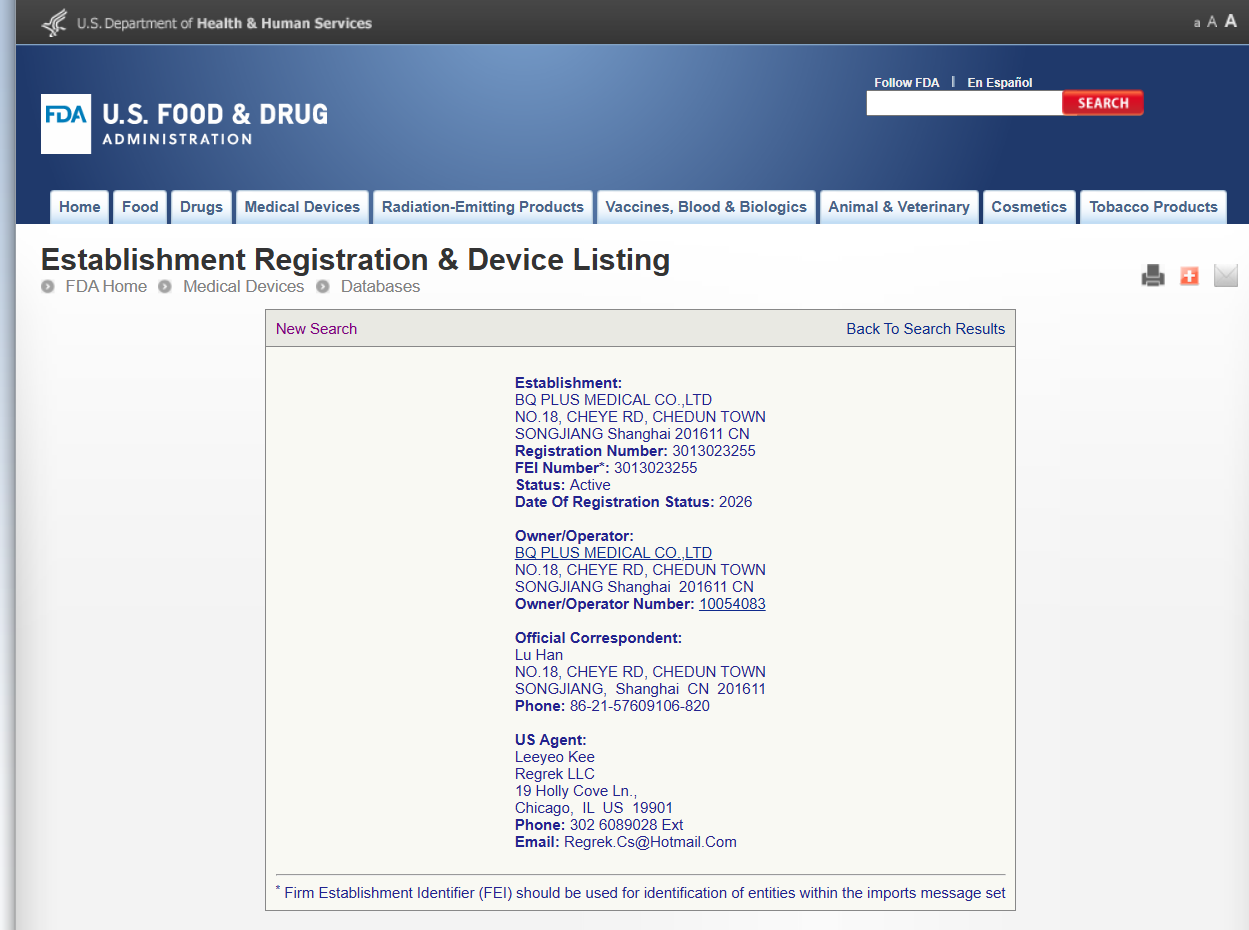Click the FEI Number 3013023255 line
This screenshot has width=1249, height=930.
(x=606, y=468)
